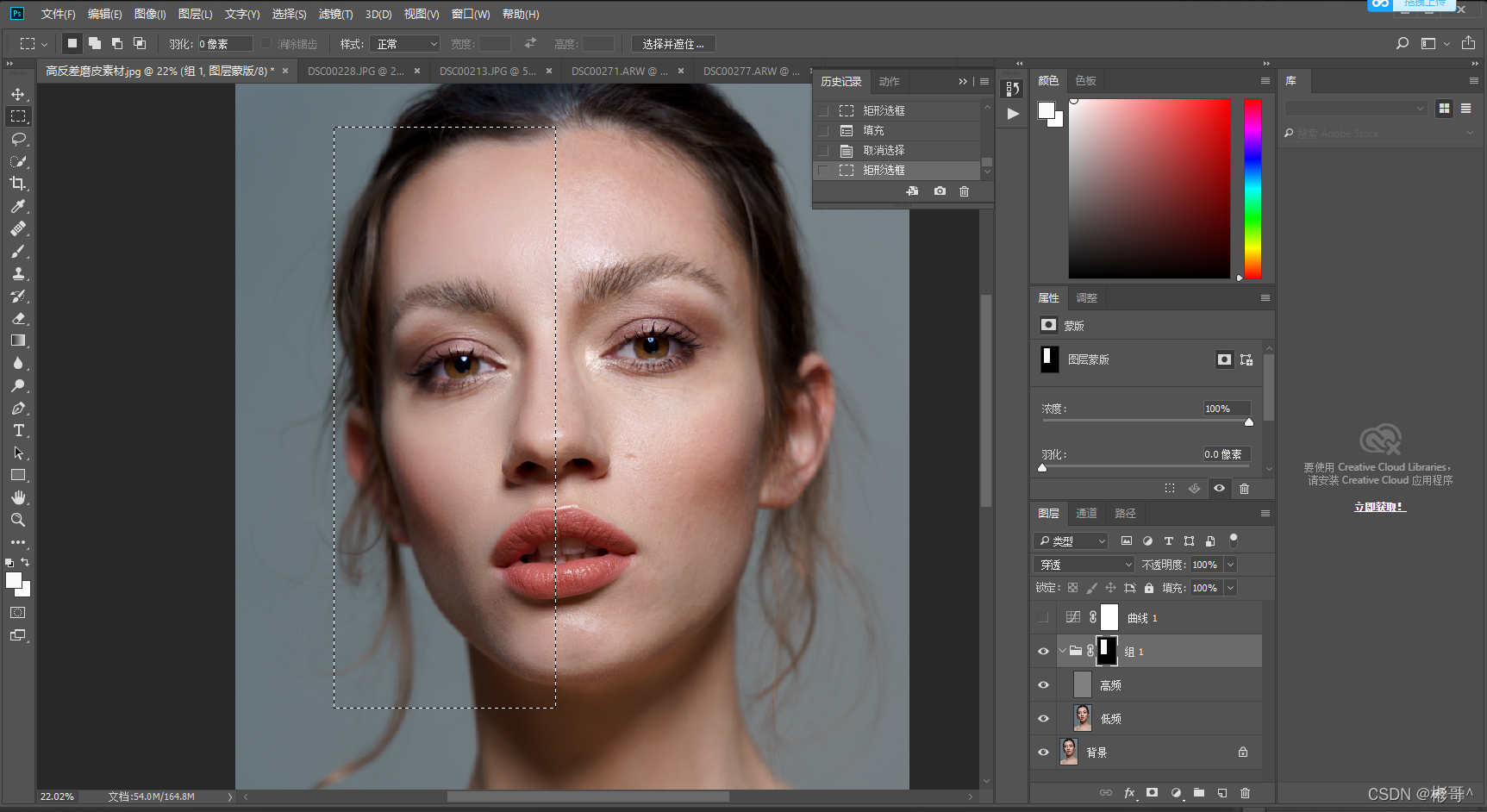
Task: Create a new group folder icon
Action: (x=1199, y=793)
